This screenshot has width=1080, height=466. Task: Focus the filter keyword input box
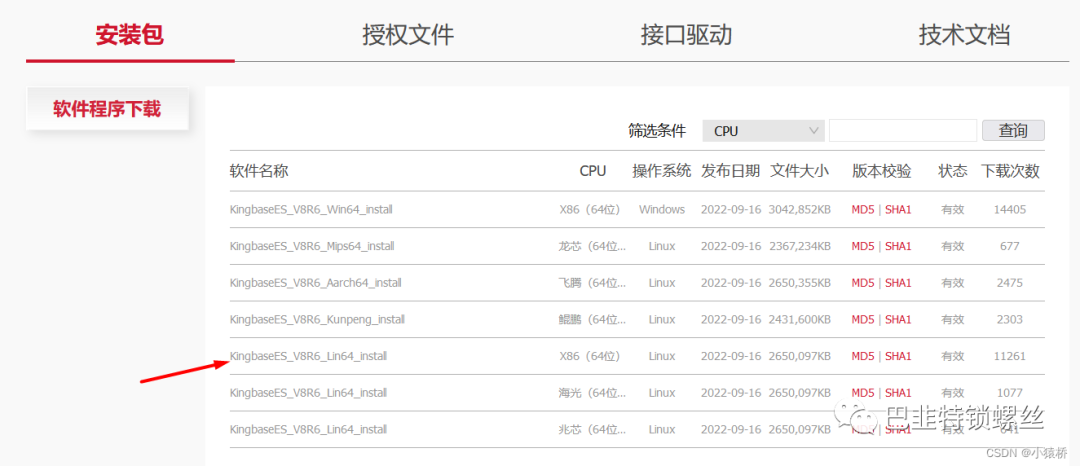902,131
